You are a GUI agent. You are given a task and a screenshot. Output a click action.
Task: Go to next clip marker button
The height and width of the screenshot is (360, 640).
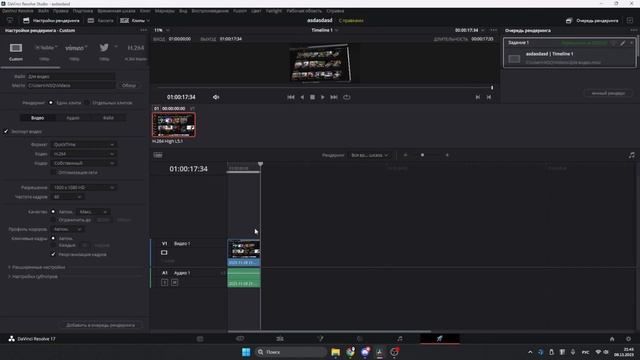(489, 97)
